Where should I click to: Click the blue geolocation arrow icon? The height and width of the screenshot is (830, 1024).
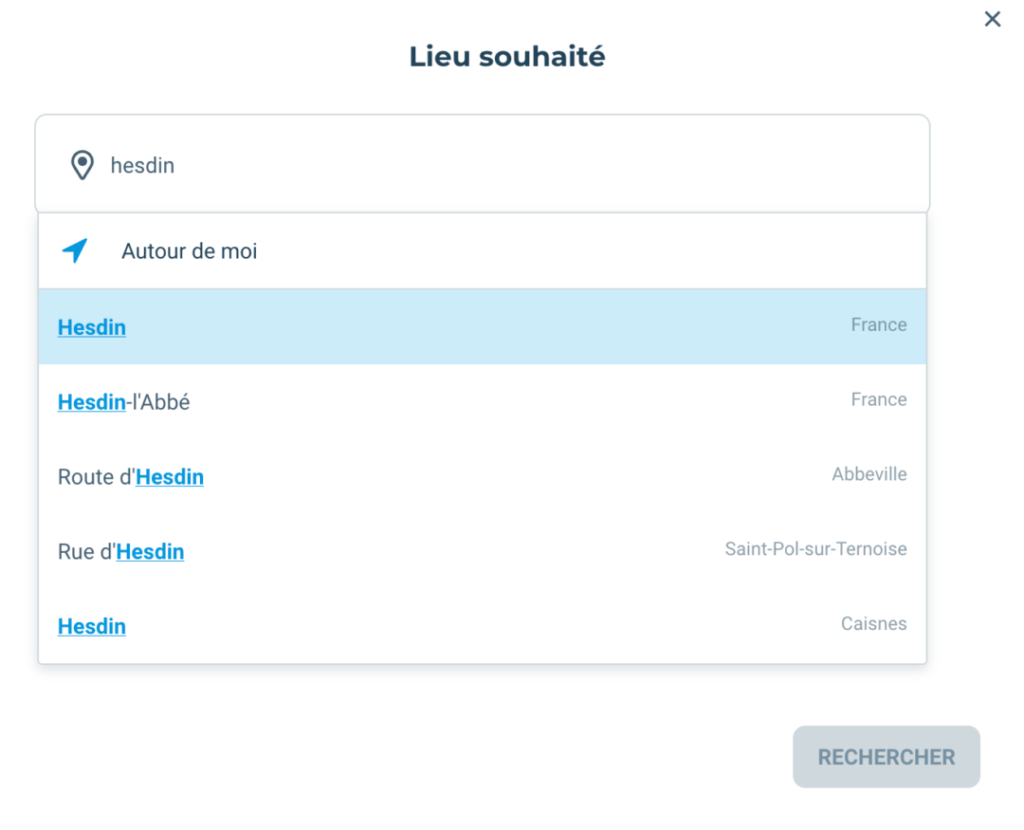75,251
